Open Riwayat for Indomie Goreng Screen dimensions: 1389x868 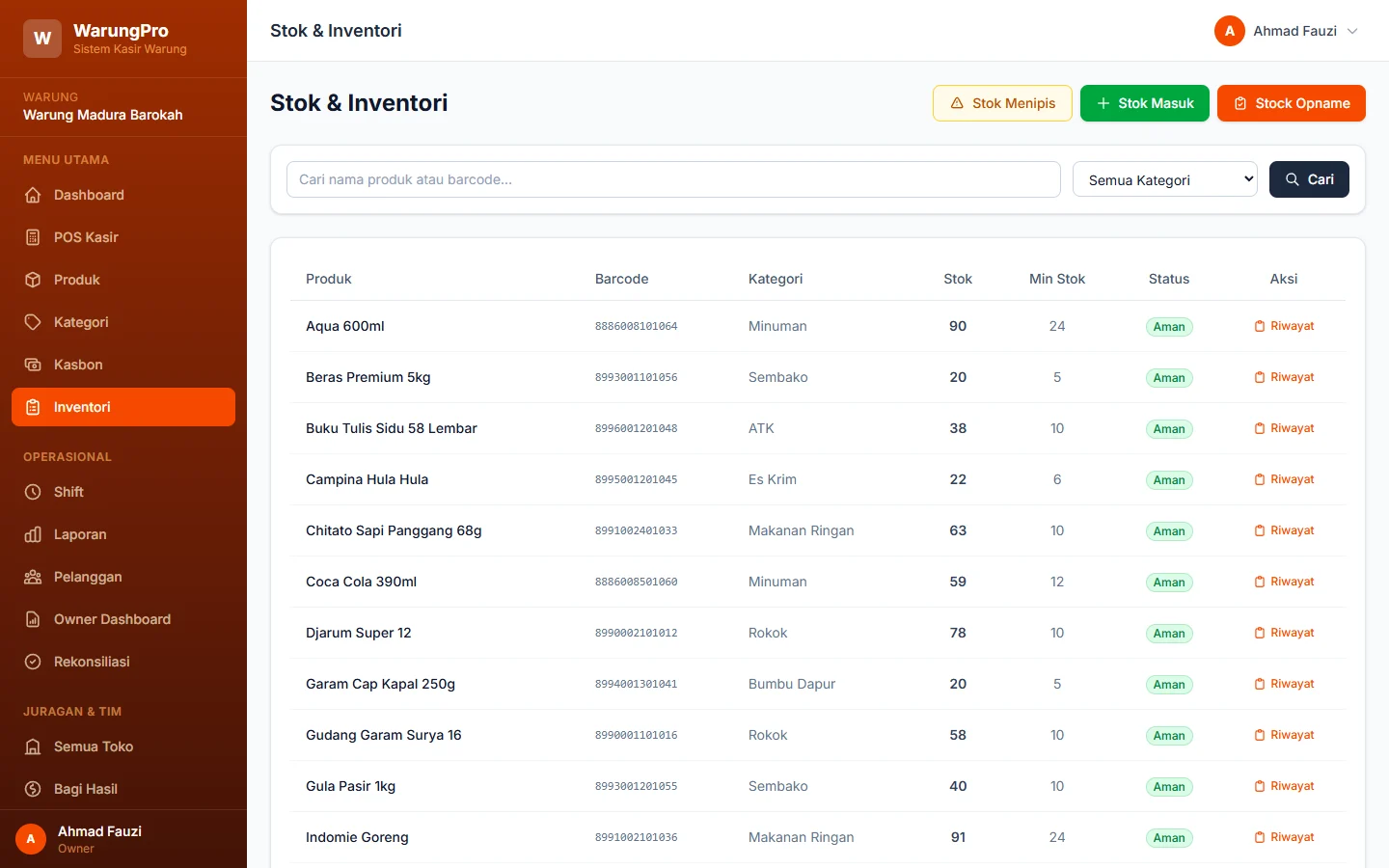(1284, 837)
